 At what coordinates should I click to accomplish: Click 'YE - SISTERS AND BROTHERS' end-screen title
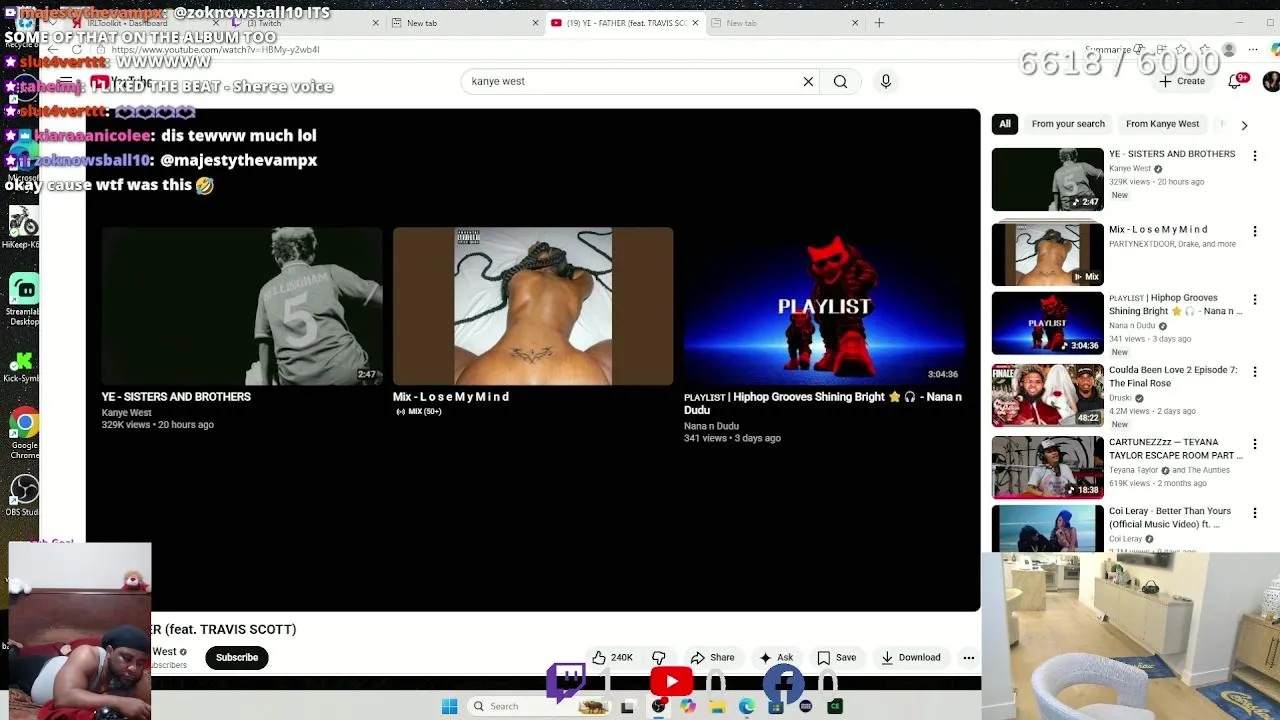[176, 397]
